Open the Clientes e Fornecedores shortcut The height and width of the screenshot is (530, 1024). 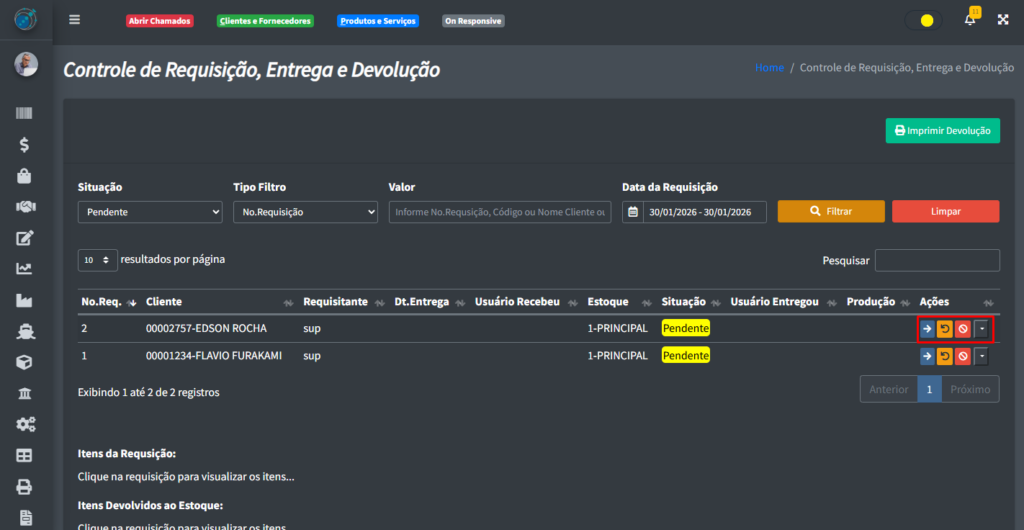coord(265,21)
